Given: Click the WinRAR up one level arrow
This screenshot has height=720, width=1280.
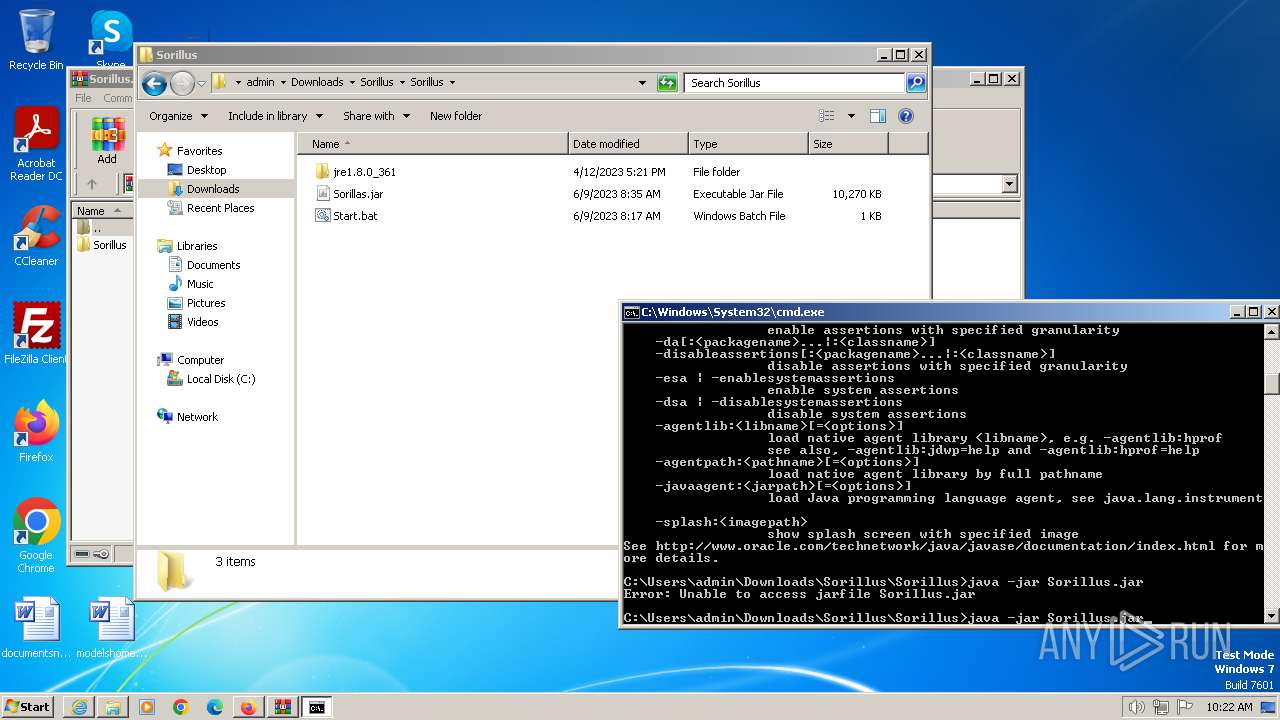Looking at the screenshot, I should click(92, 184).
